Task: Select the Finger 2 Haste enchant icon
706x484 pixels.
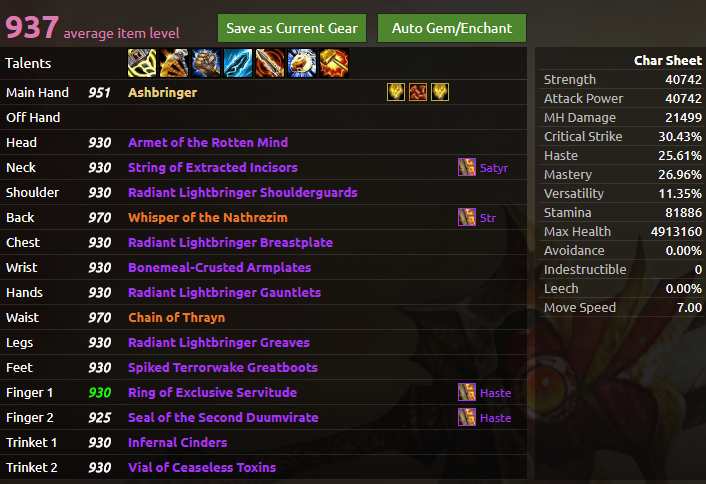Action: [466, 417]
